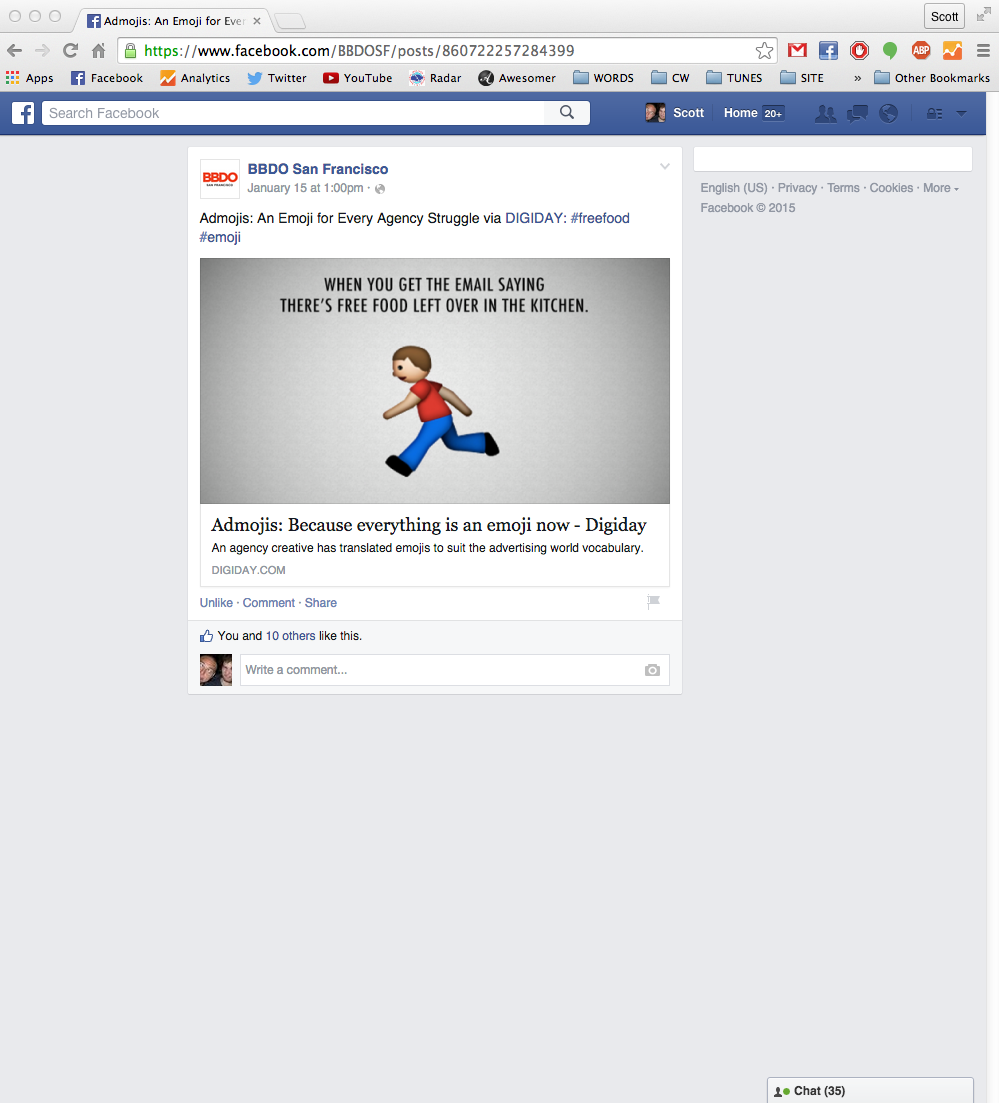Open the Facebook bookmark
The width and height of the screenshot is (999, 1103).
pos(107,78)
